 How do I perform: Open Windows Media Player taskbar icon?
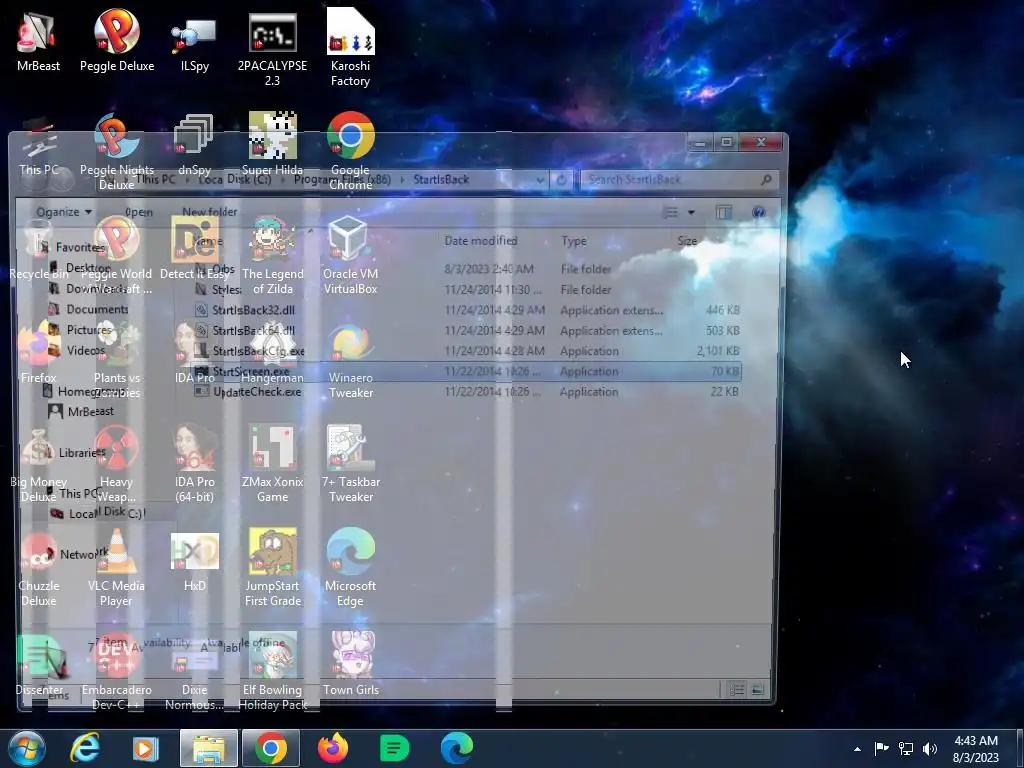(x=145, y=748)
